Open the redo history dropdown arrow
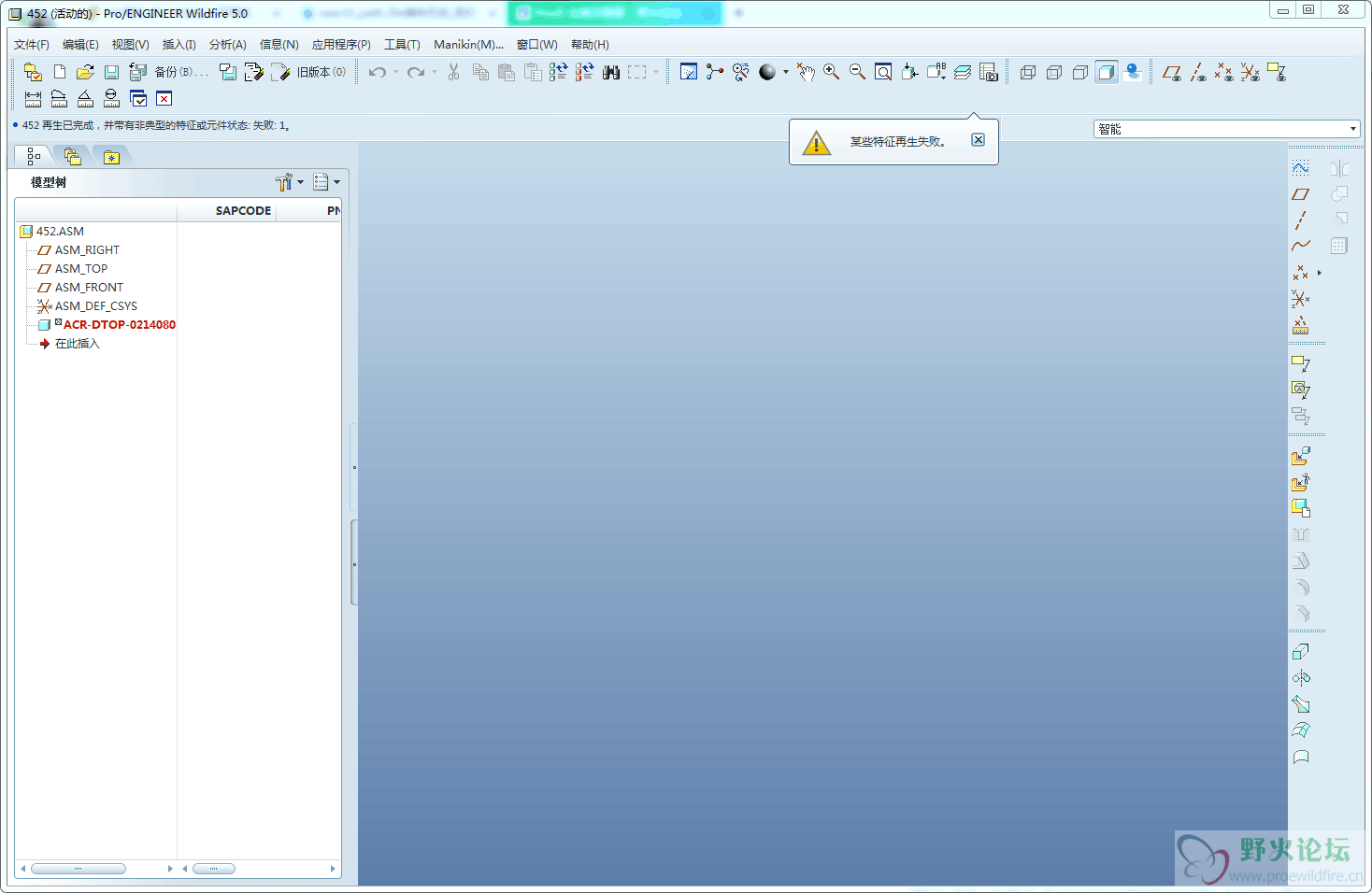1372x893 pixels. pos(435,72)
